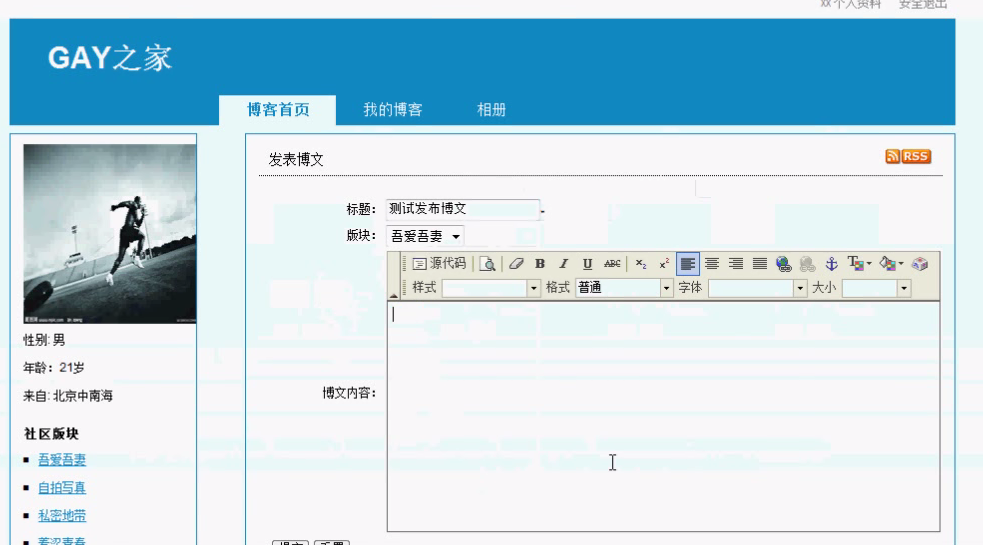The width and height of the screenshot is (983, 545).
Task: Insert an anchor
Action: 831,263
